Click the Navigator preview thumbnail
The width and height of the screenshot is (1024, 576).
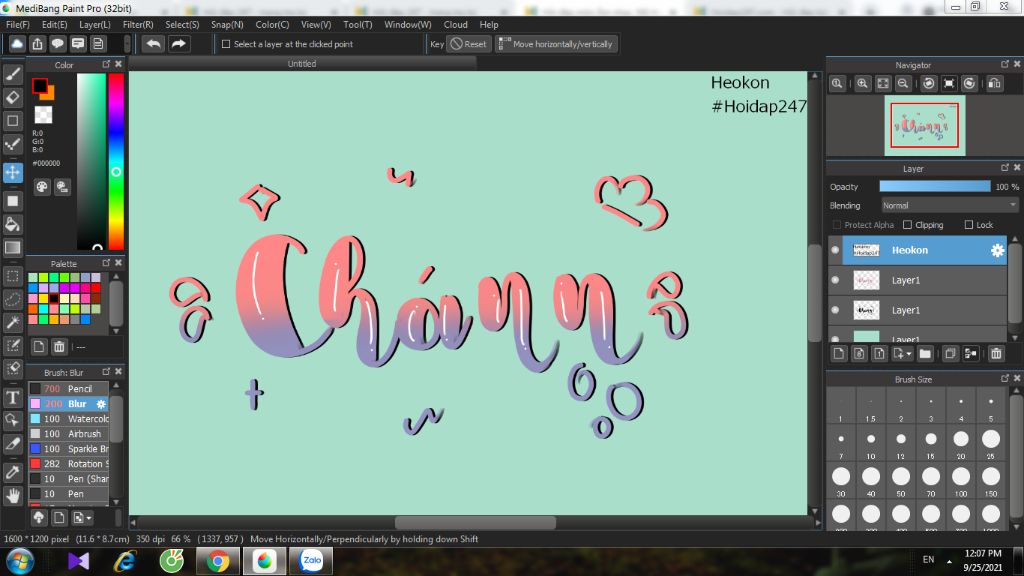point(924,125)
